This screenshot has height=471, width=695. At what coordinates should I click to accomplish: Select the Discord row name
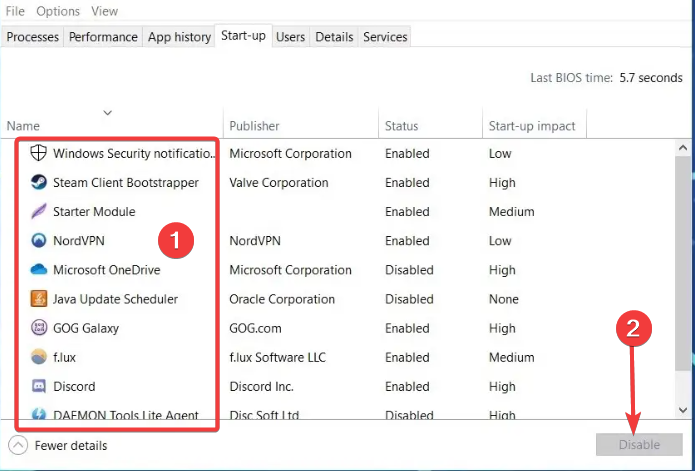74,386
